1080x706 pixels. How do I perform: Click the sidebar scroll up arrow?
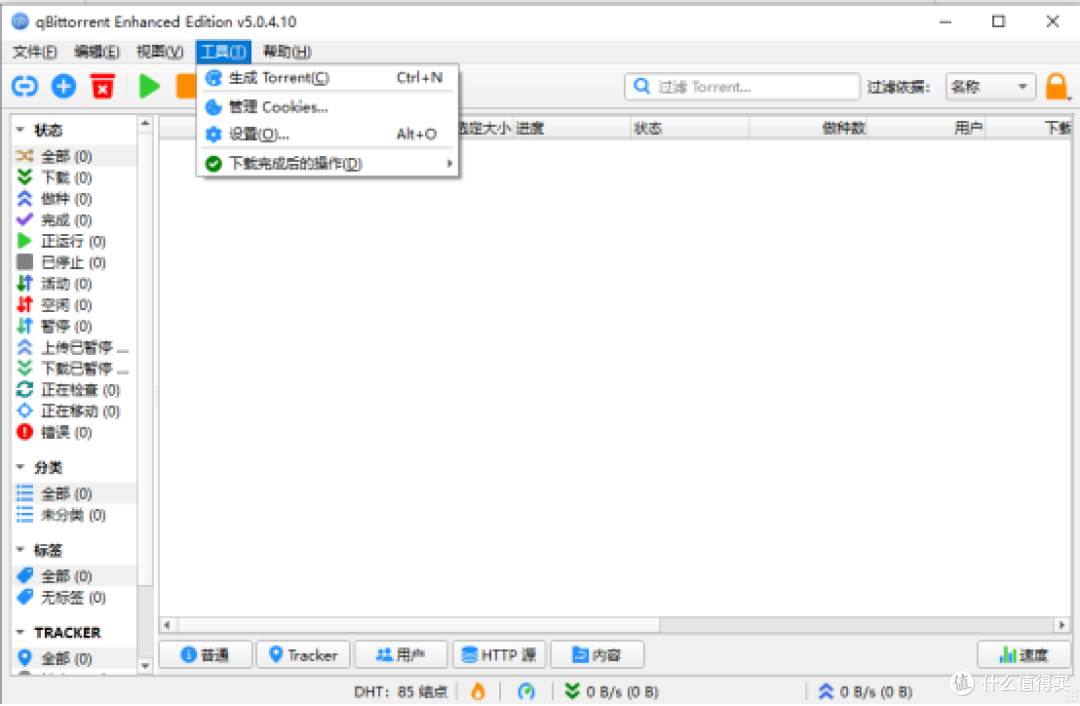tap(145, 124)
